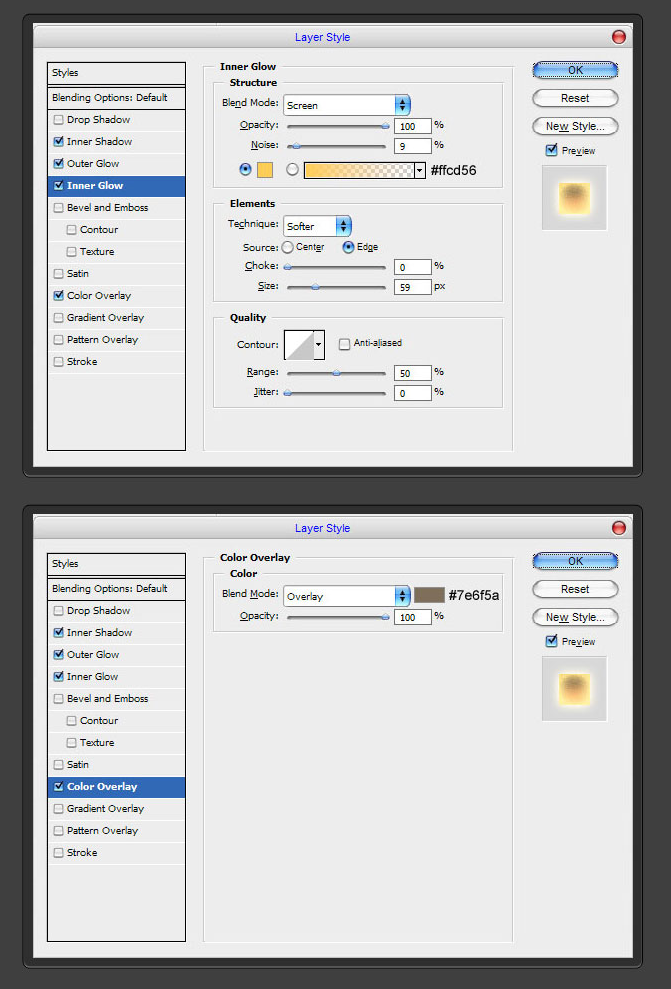Click the Size slider handle

click(x=315, y=288)
